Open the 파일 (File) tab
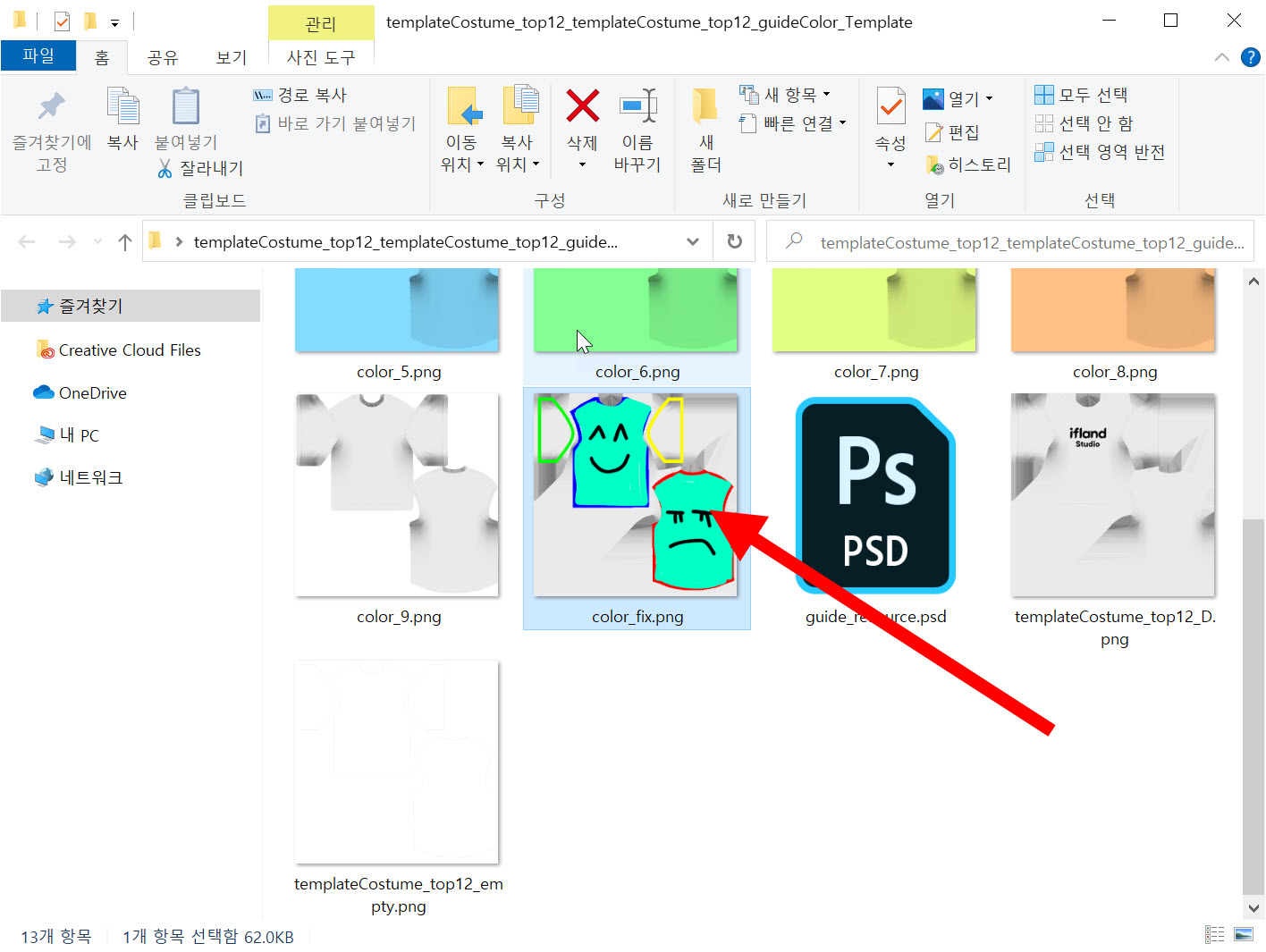Image resolution: width=1266 pixels, height=952 pixels. pyautogui.click(x=38, y=55)
